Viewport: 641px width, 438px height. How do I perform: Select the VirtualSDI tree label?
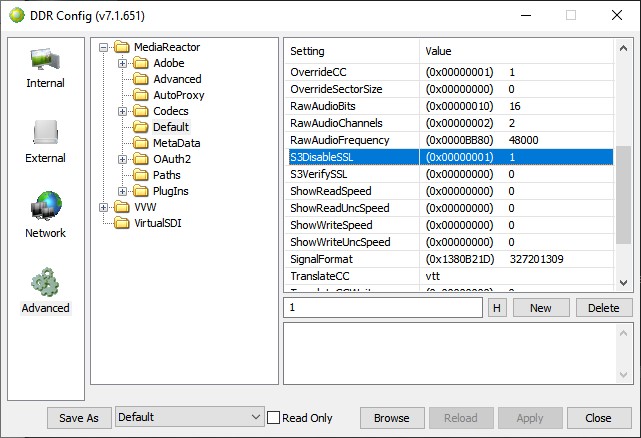click(x=158, y=223)
